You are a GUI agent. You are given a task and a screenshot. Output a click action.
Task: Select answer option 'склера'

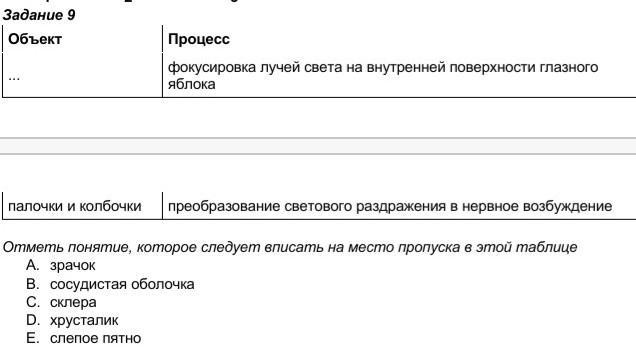click(73, 302)
